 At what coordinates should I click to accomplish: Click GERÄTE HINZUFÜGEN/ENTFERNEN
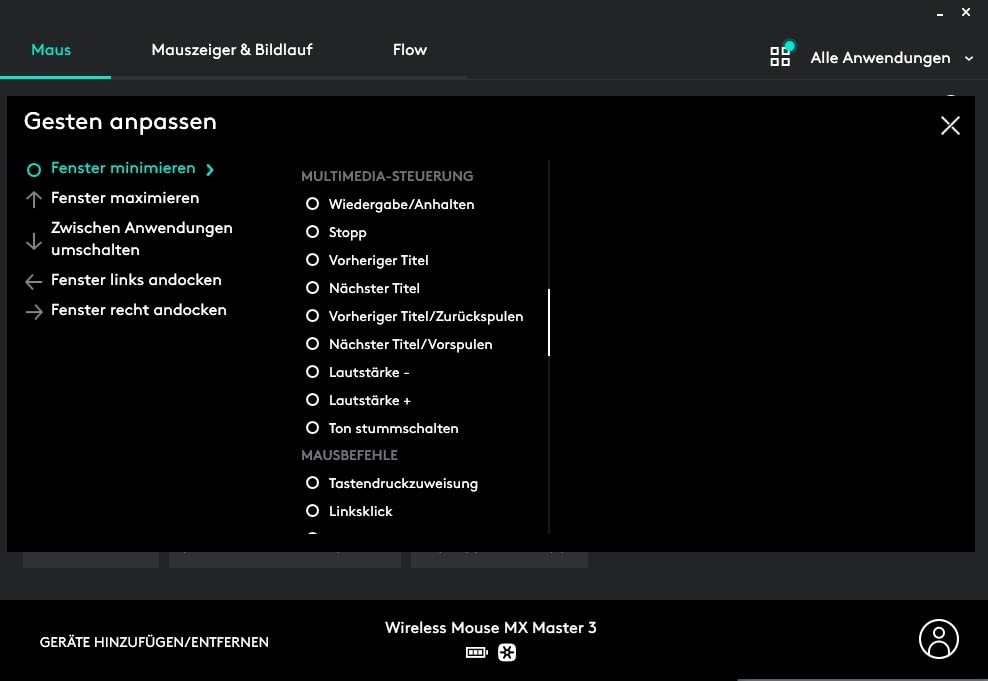[x=154, y=642]
